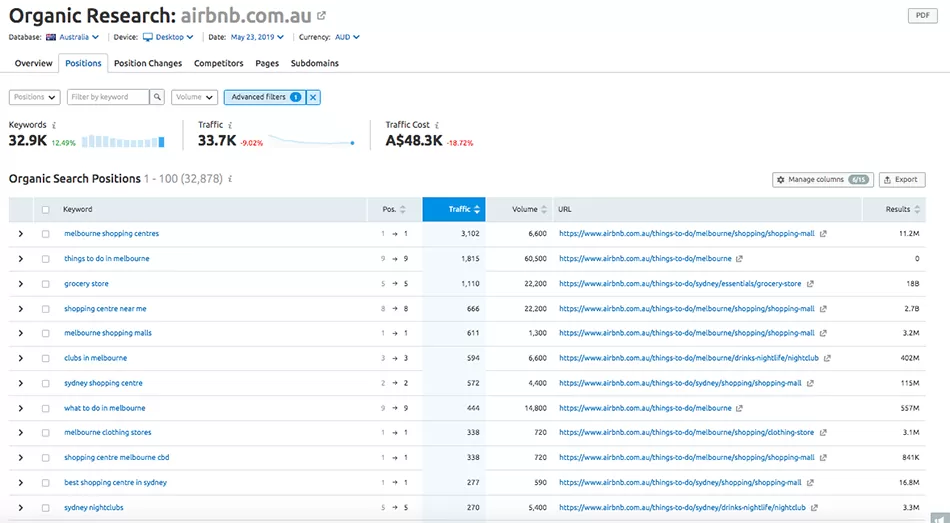This screenshot has width=950, height=523.
Task: Show info icon next to Traffic metric
Action: coord(230,125)
